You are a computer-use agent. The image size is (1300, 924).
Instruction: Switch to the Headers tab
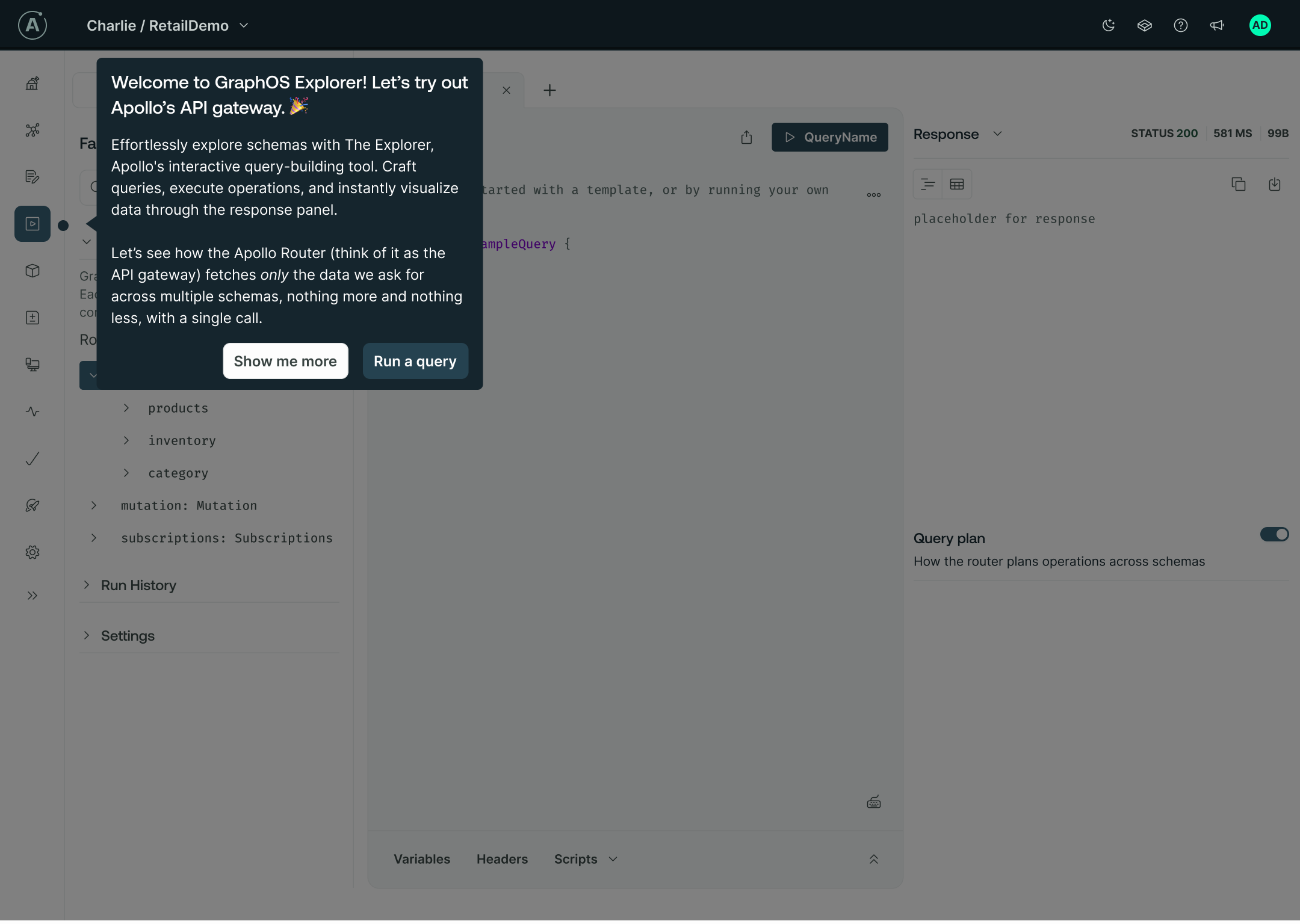pos(502,859)
